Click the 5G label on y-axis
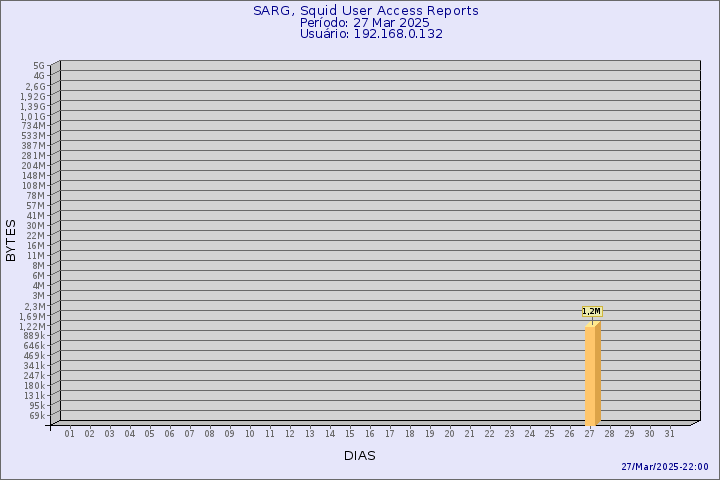This screenshot has width=720, height=480. click(x=39, y=66)
